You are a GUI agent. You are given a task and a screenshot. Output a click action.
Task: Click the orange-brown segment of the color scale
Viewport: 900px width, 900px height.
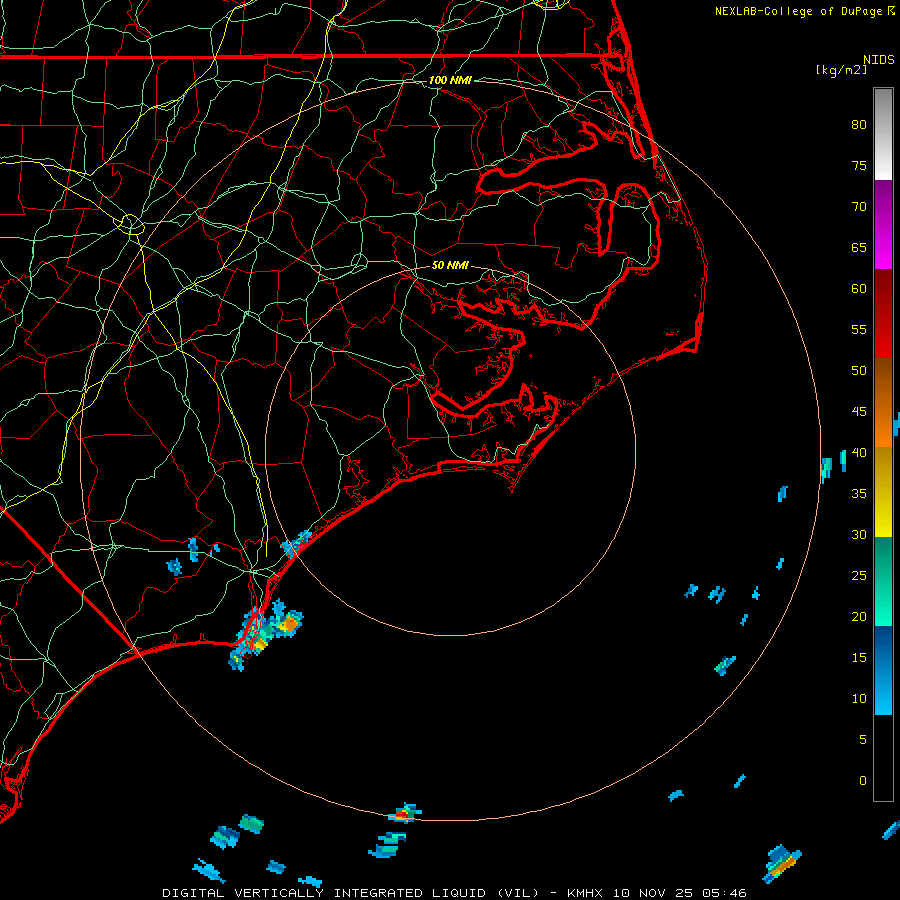[883, 403]
